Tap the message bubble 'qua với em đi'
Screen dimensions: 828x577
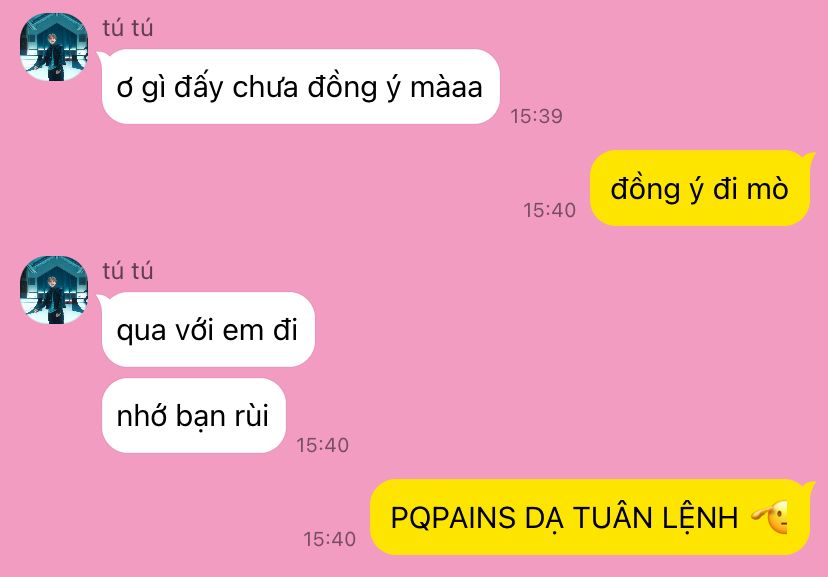pos(208,329)
